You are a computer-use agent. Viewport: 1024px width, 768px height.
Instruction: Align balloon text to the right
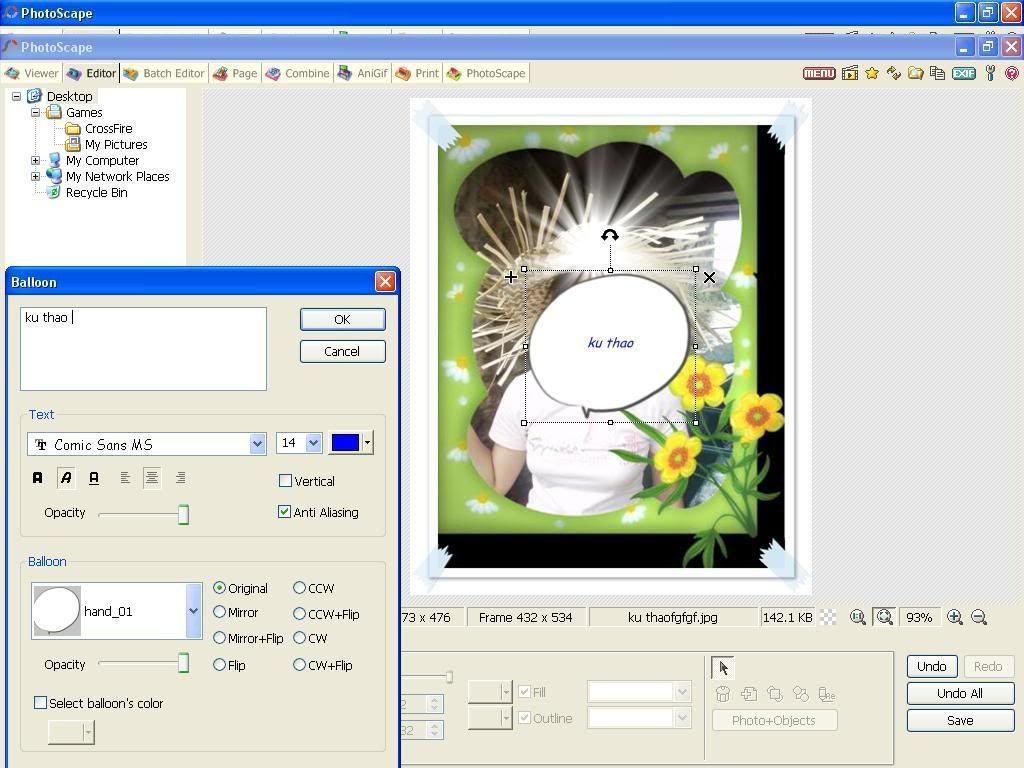pos(180,478)
